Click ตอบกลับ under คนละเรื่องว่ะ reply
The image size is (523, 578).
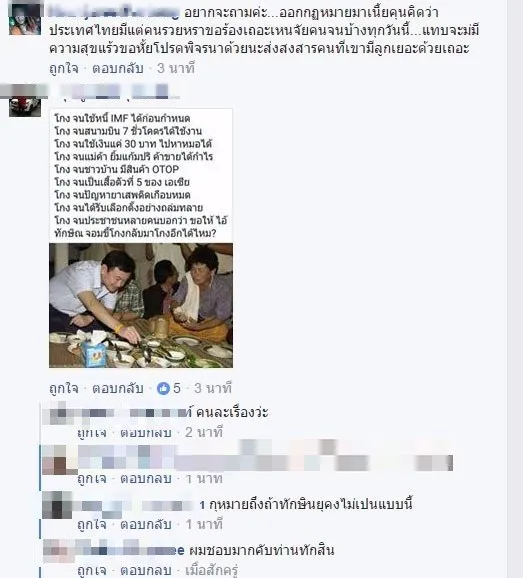[x=146, y=432]
